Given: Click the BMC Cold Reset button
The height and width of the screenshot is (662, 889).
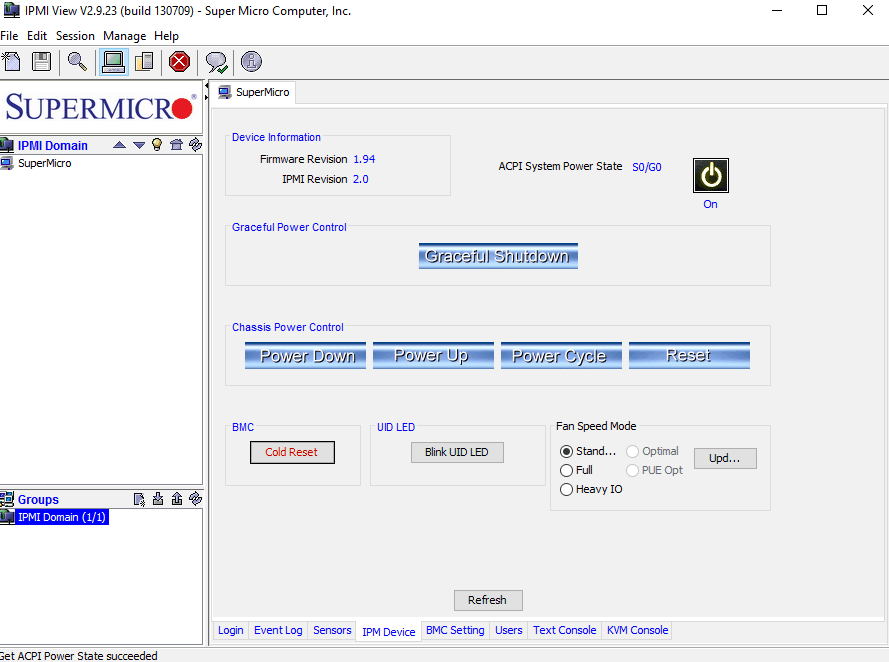Looking at the screenshot, I should tap(293, 452).
